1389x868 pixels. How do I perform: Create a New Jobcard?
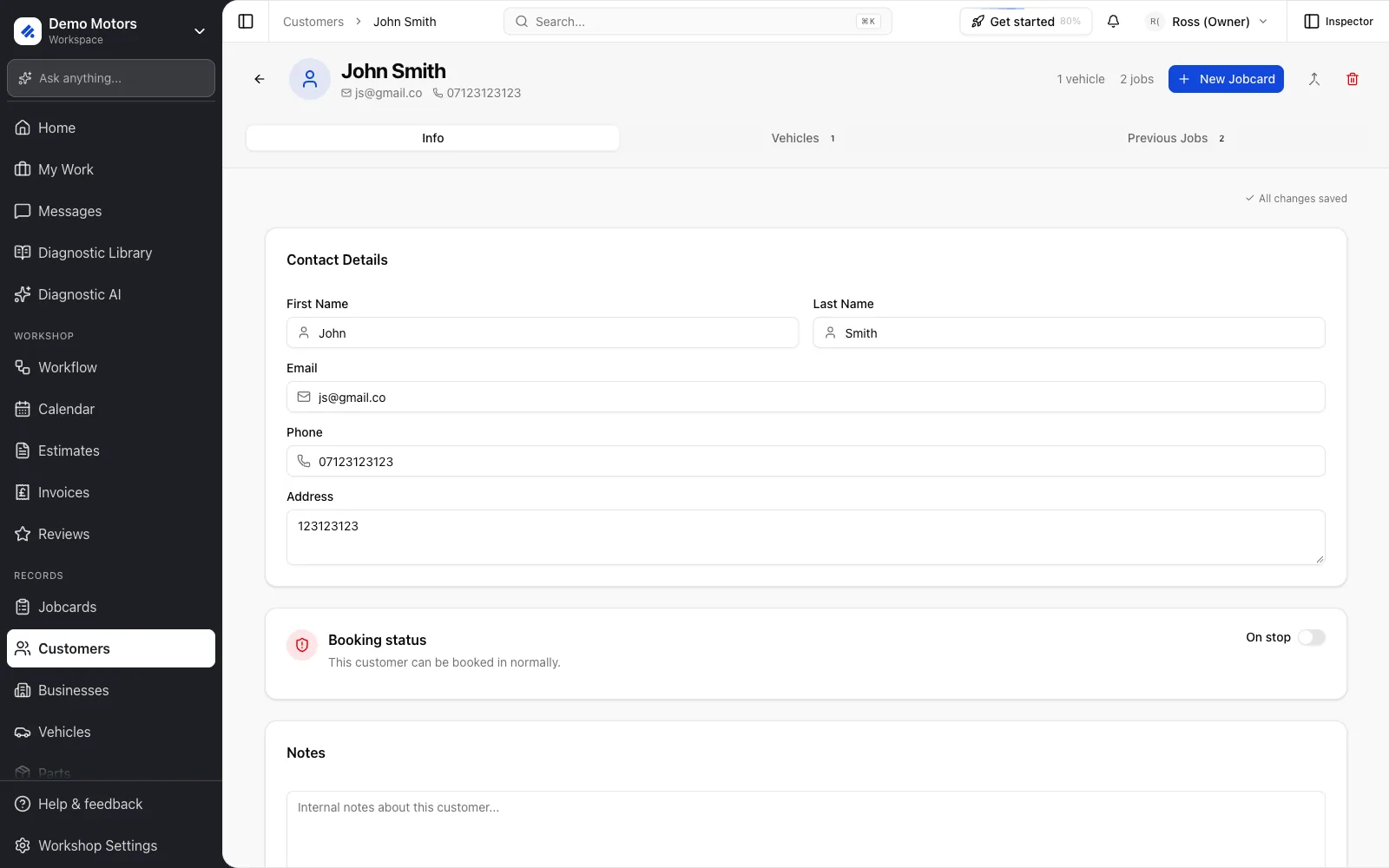1226,79
